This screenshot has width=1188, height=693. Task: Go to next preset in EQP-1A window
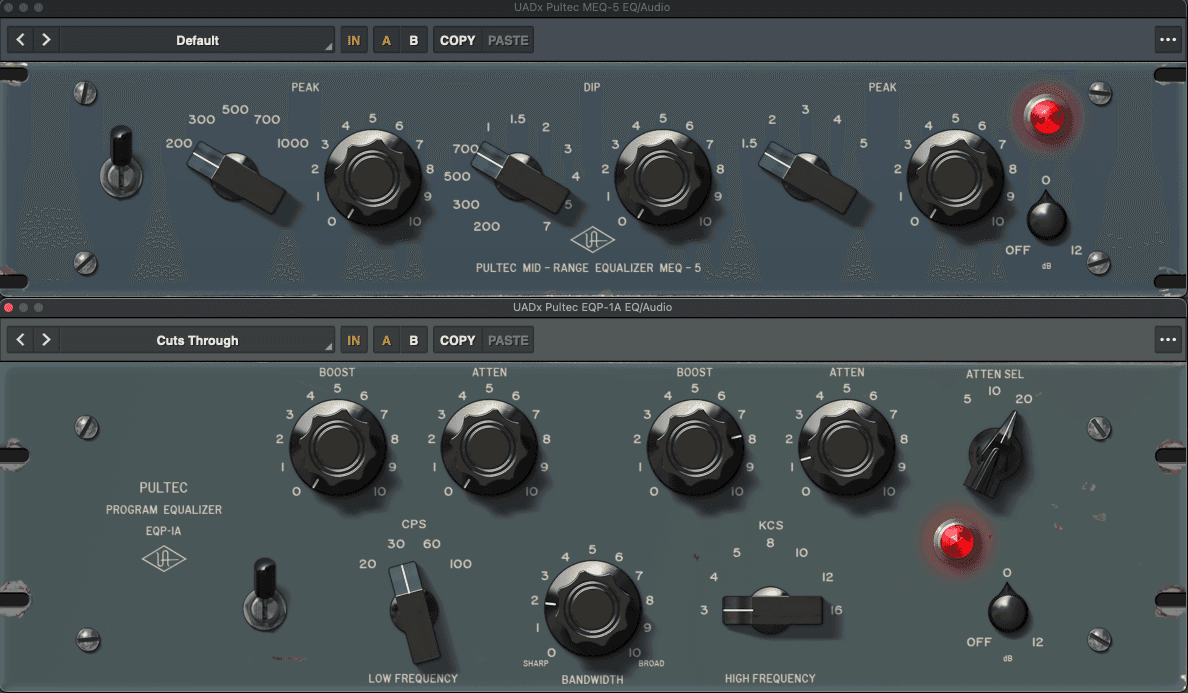pyautogui.click(x=46, y=340)
